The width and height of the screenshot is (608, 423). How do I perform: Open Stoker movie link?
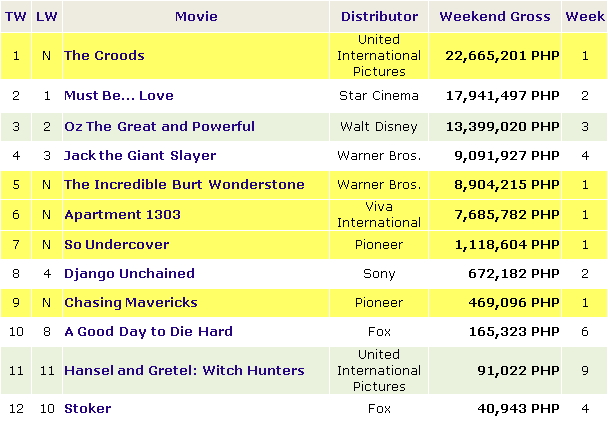[88, 409]
